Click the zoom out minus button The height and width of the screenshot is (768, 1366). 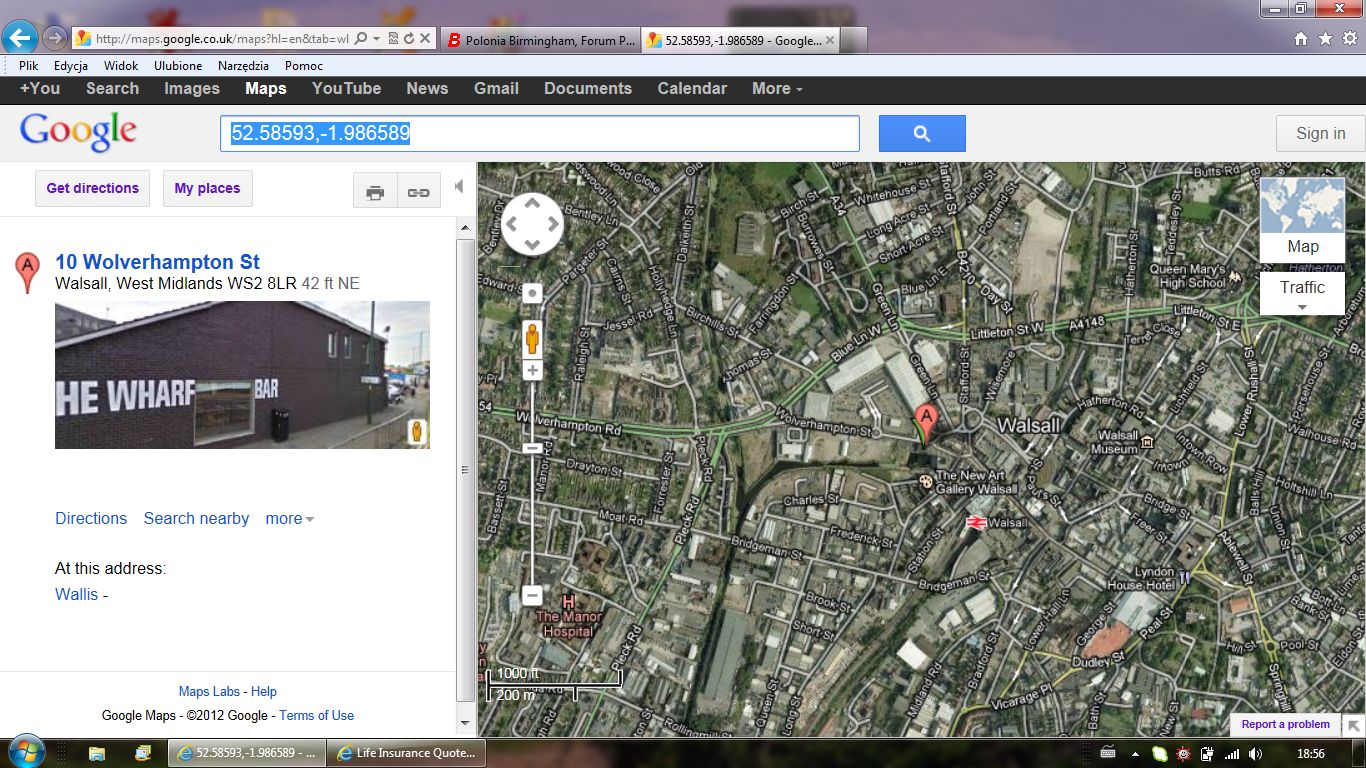click(532, 596)
